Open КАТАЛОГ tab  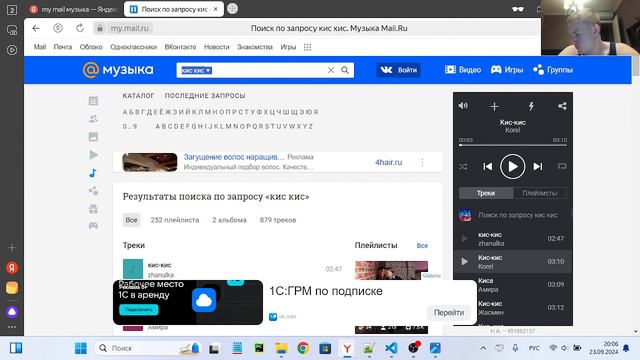138,96
